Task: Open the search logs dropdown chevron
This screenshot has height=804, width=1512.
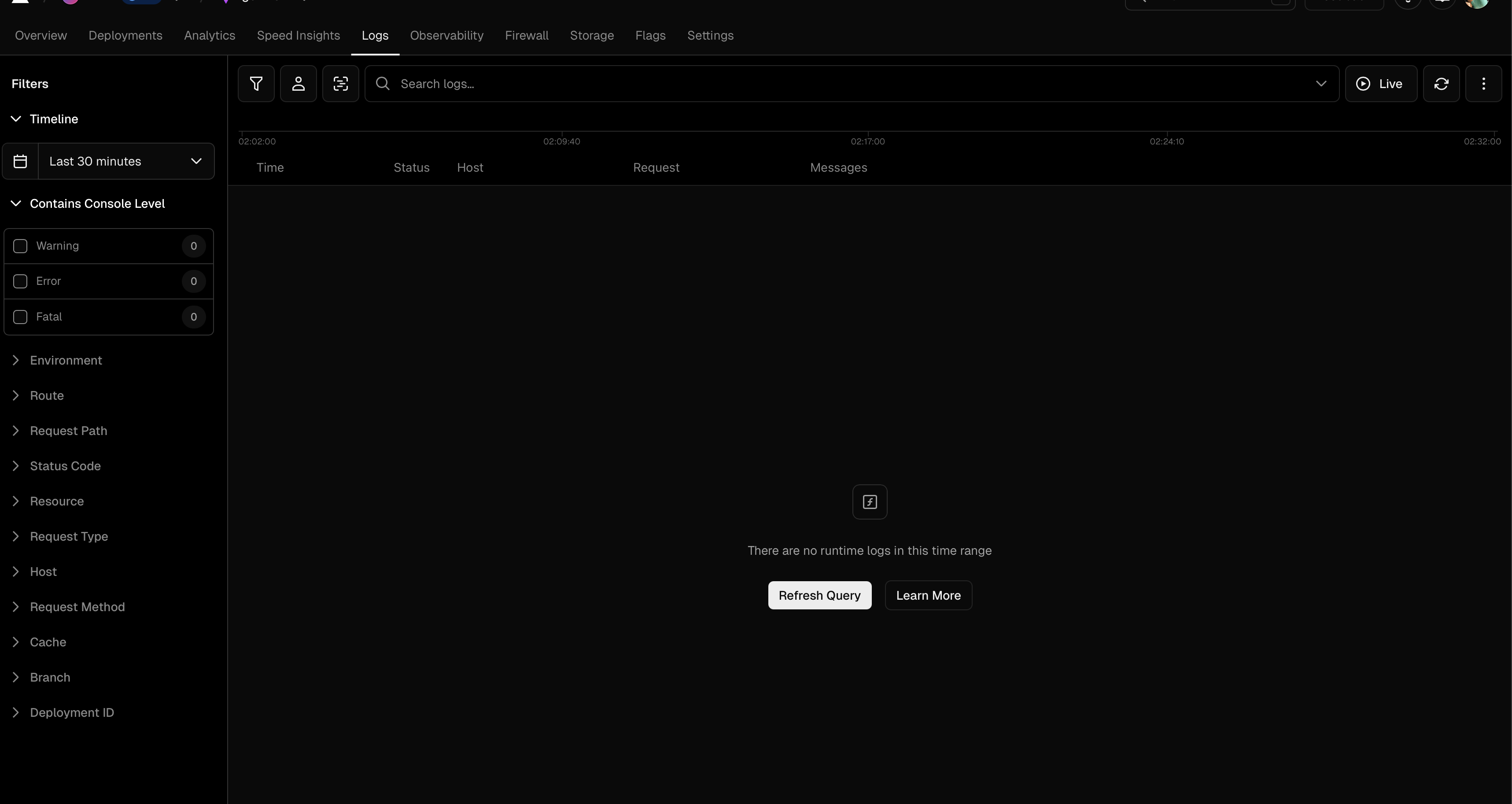Action: 1320,84
